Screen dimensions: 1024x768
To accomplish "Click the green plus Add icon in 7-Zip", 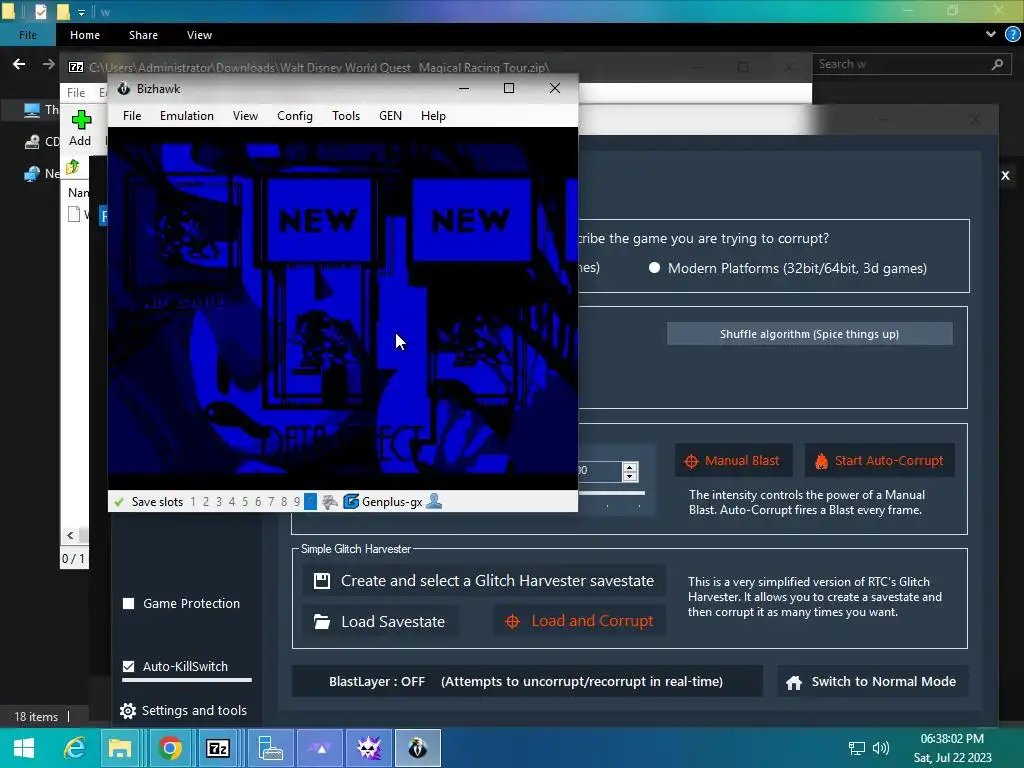I will pos(81,120).
